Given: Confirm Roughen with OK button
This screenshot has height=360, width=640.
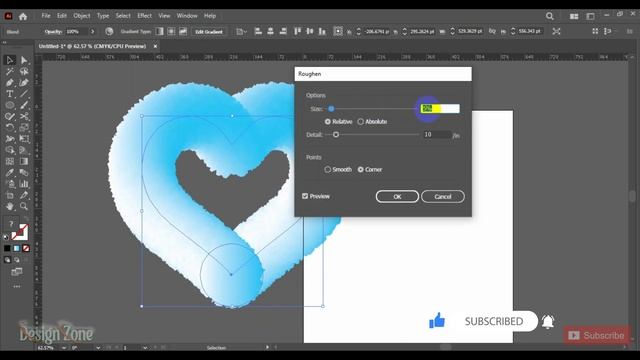Looking at the screenshot, I should coord(397,197).
